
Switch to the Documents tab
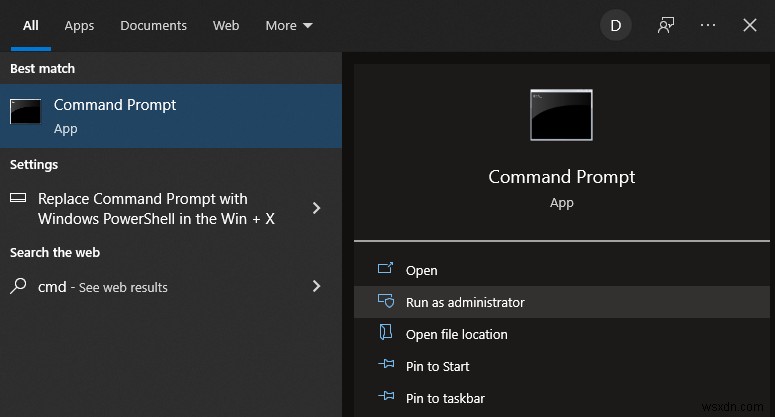tap(153, 26)
